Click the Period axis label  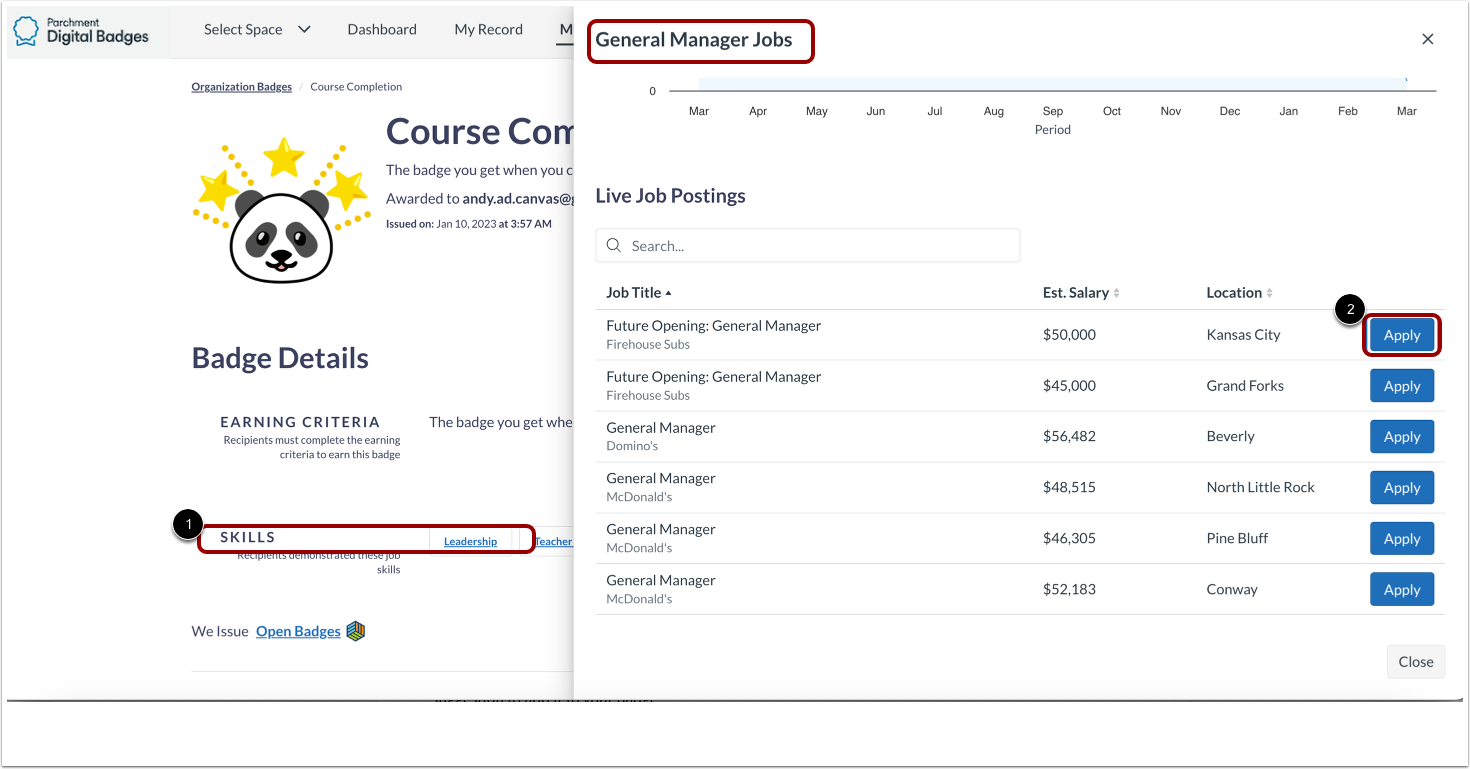[x=1053, y=130]
